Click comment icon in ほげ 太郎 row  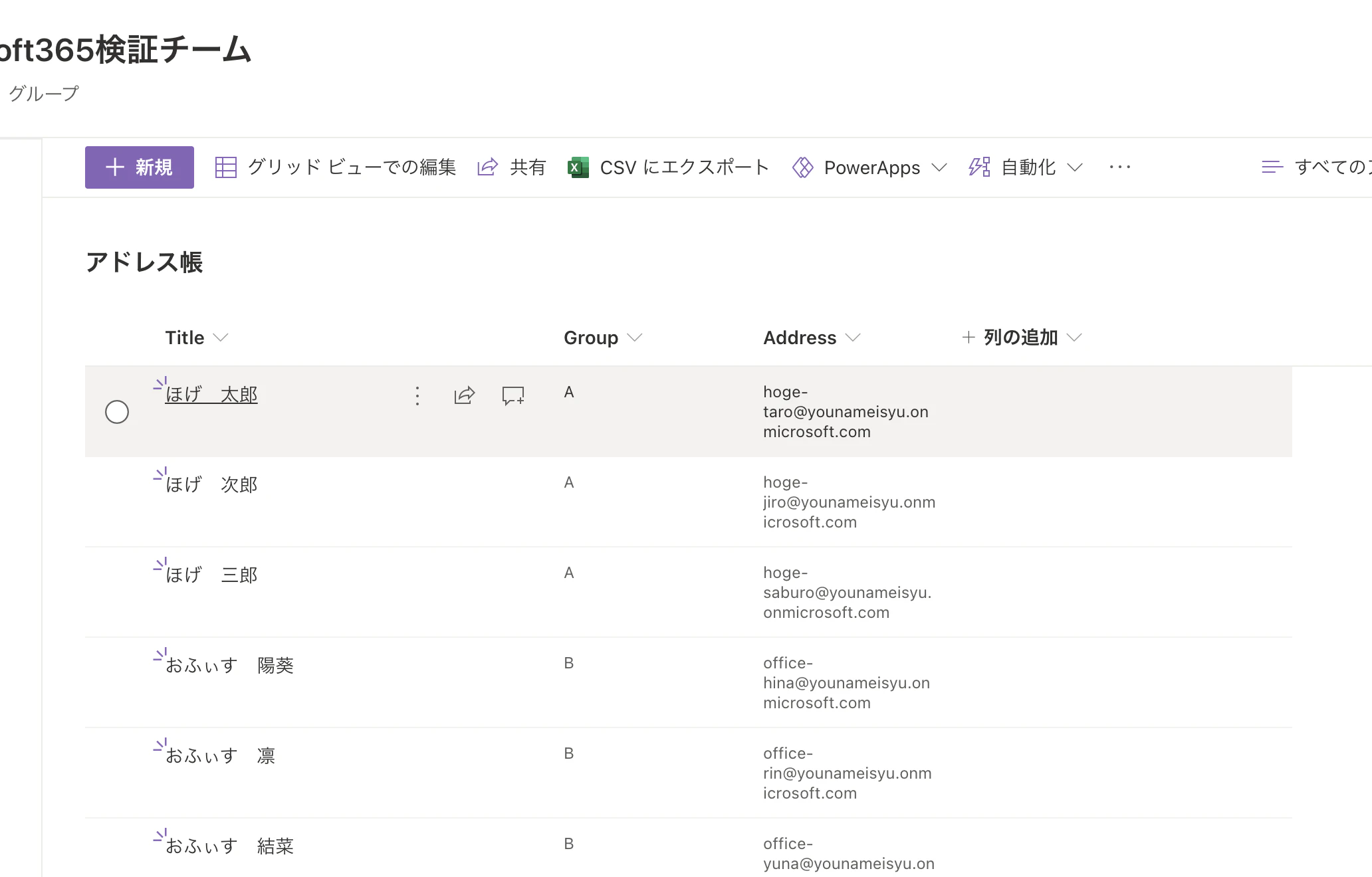pyautogui.click(x=513, y=396)
